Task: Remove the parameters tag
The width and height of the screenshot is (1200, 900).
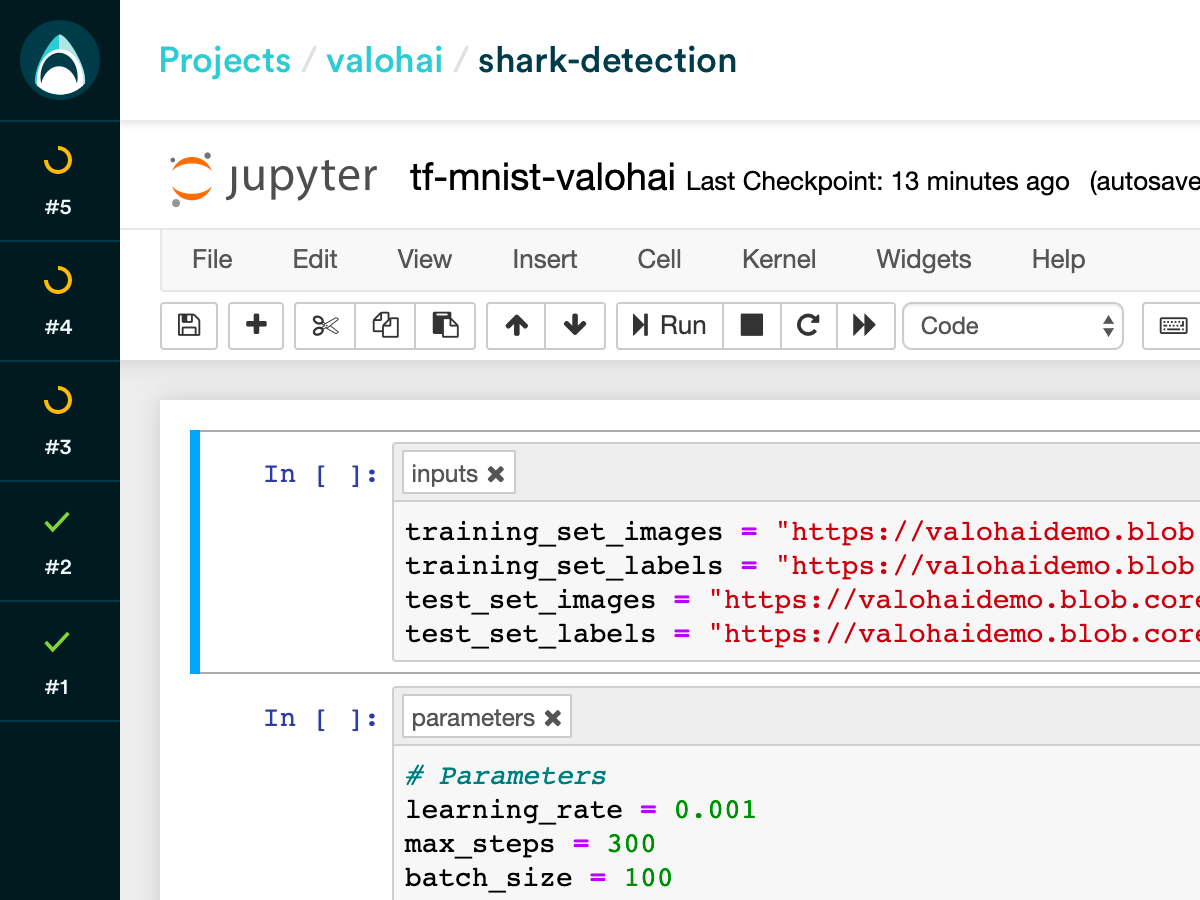Action: 552,718
